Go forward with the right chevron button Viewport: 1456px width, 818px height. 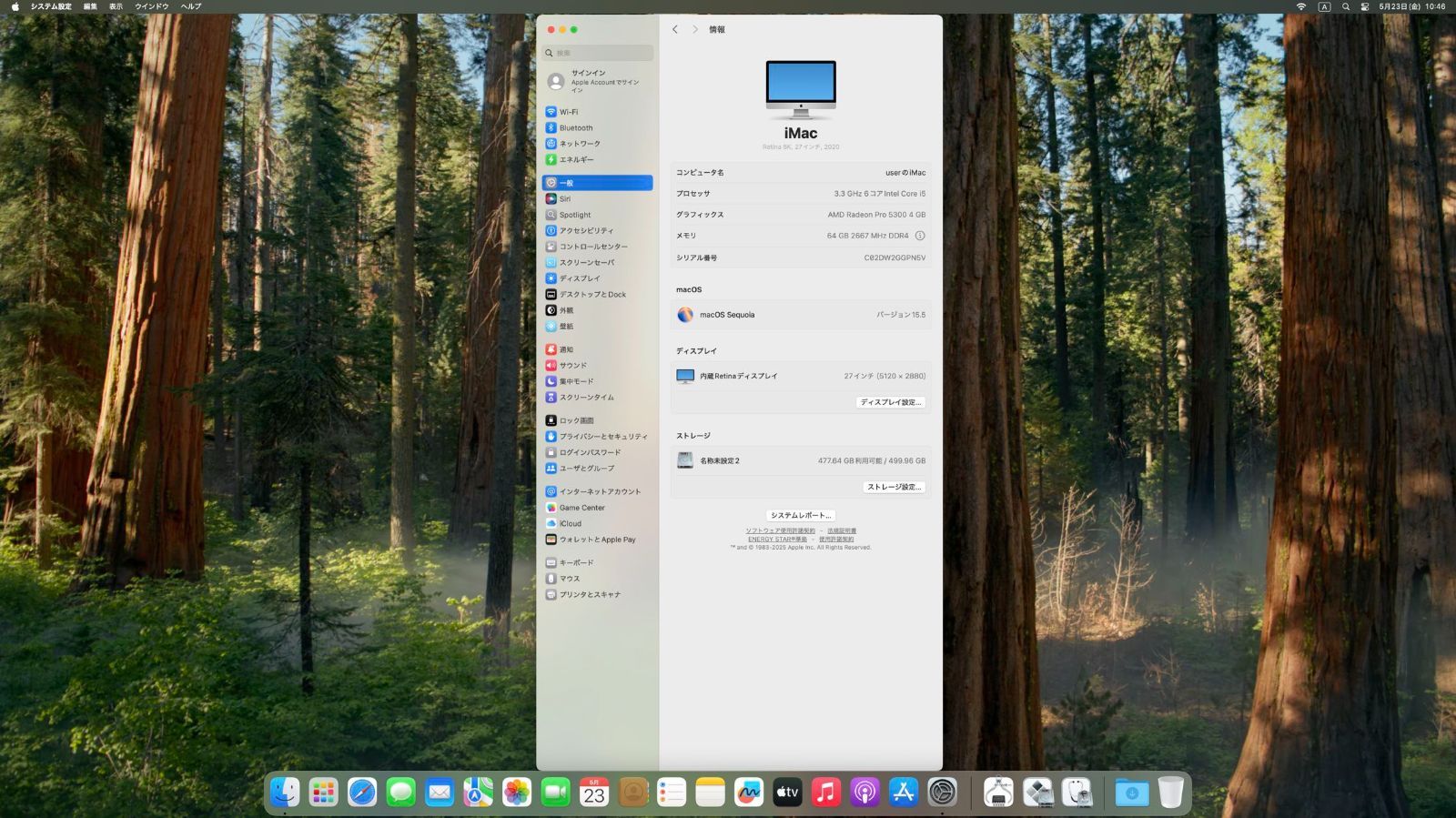694,29
